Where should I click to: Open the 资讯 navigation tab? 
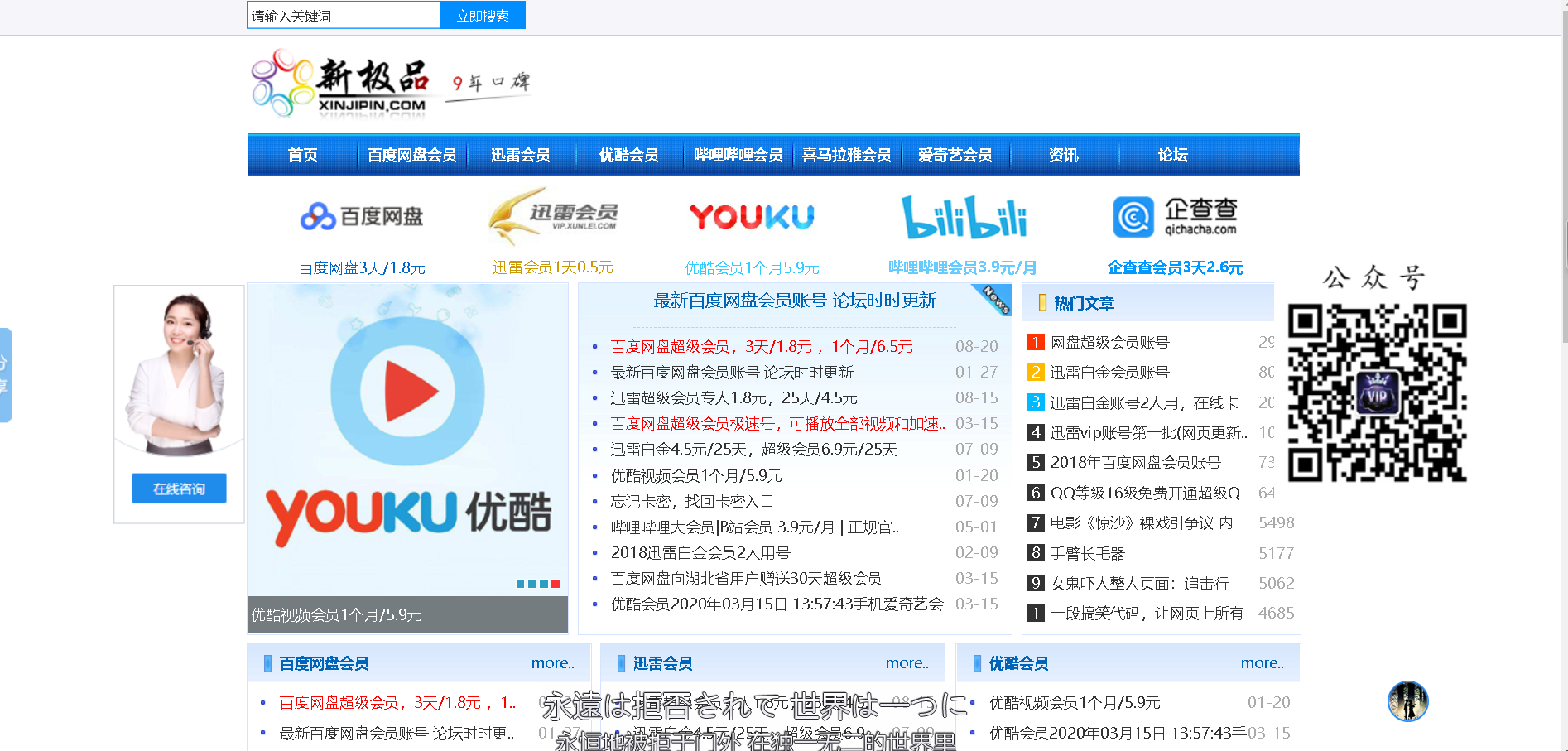coord(1064,155)
